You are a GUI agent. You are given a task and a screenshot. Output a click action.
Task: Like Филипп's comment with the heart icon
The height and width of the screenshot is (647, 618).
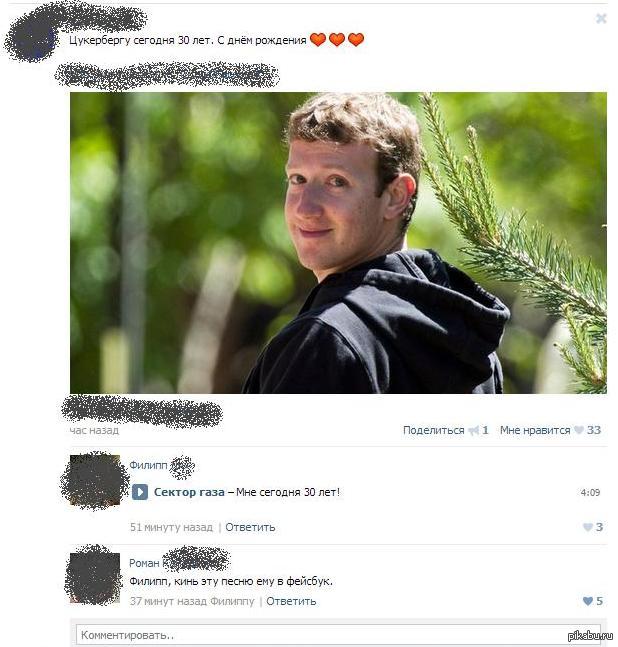point(587,527)
